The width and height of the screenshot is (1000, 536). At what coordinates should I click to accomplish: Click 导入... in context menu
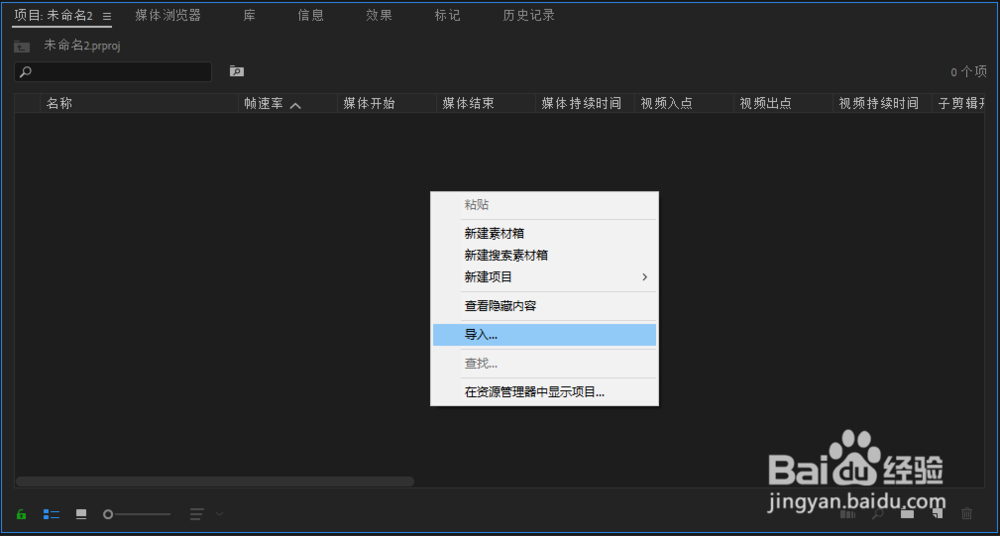coord(545,334)
